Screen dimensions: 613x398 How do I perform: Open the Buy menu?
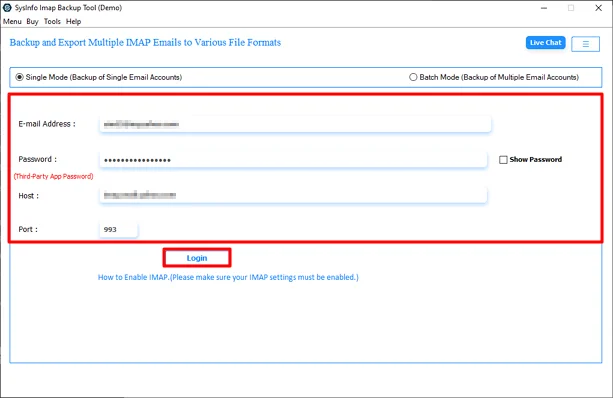point(32,22)
